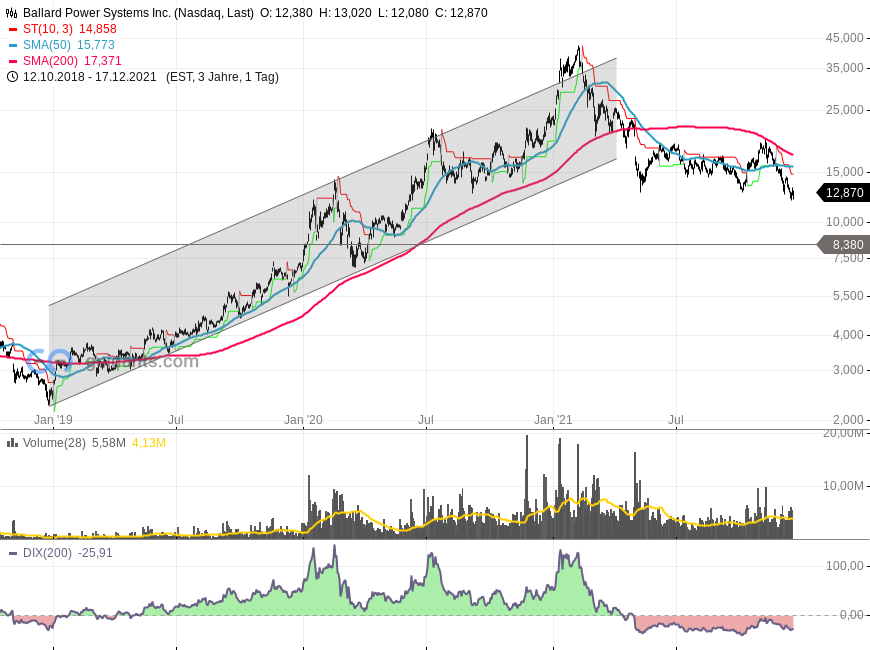Click the 0,00 DIX axis label

[x=851, y=615]
